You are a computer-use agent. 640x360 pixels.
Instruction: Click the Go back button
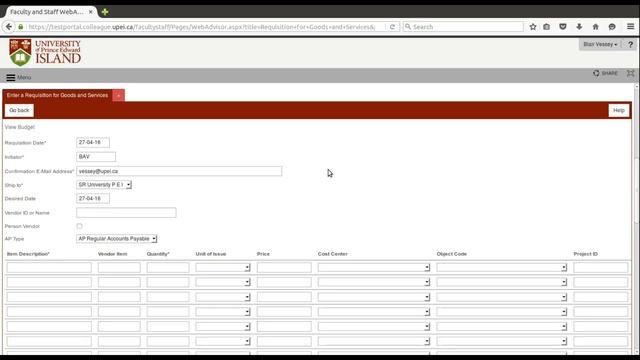(x=19, y=110)
